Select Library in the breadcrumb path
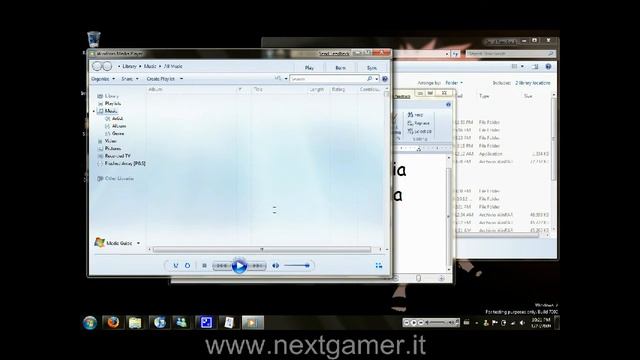640x360 pixels. click(x=129, y=66)
